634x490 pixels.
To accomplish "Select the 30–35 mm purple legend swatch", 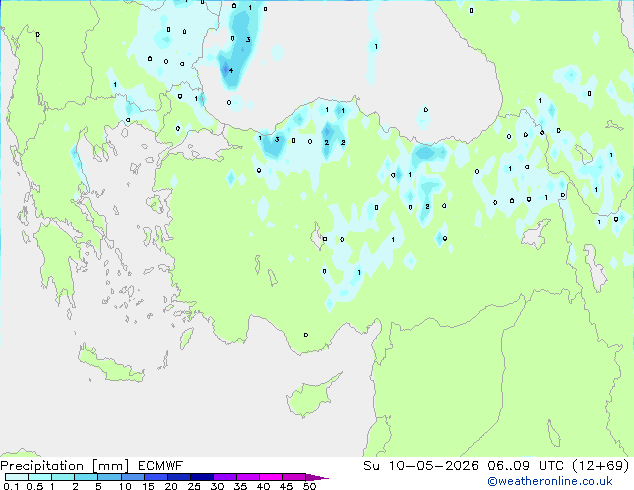I will coord(224,477).
